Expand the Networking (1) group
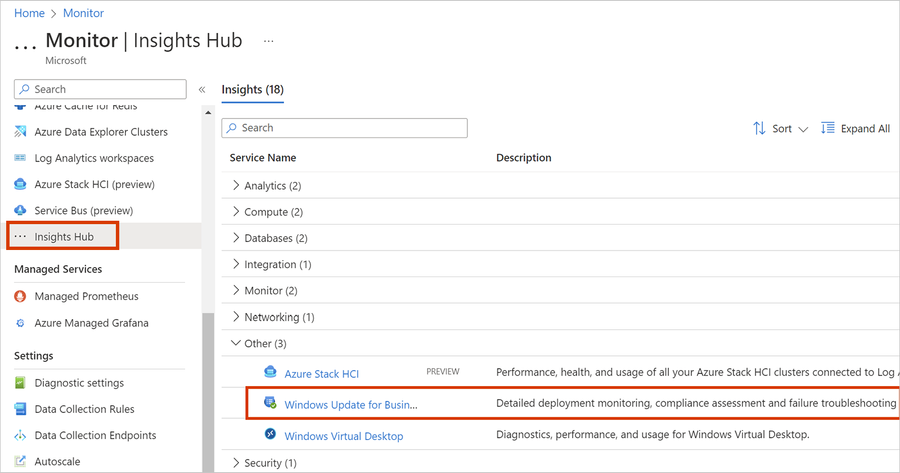 (x=235, y=316)
